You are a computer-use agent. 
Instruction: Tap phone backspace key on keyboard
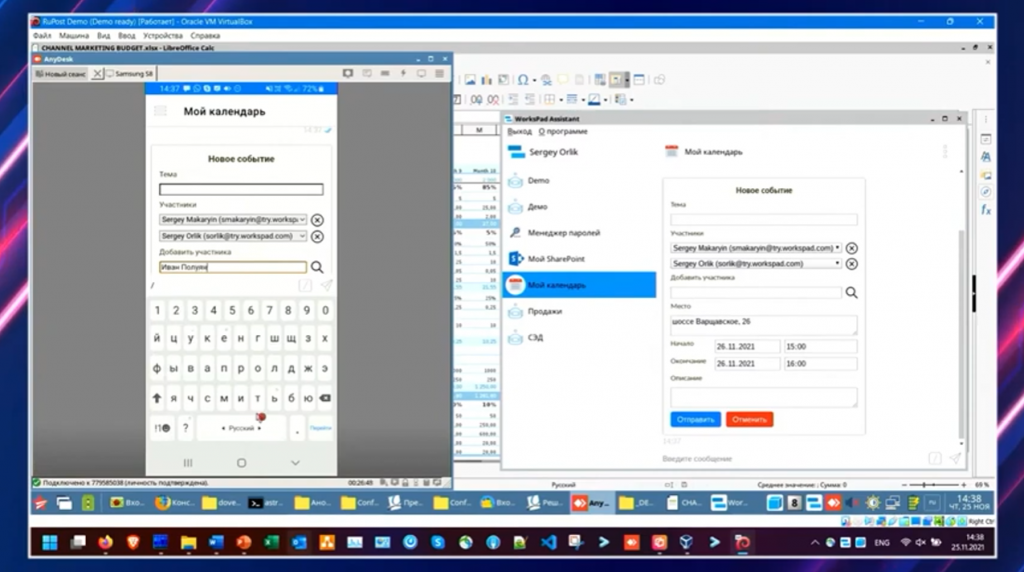325,398
